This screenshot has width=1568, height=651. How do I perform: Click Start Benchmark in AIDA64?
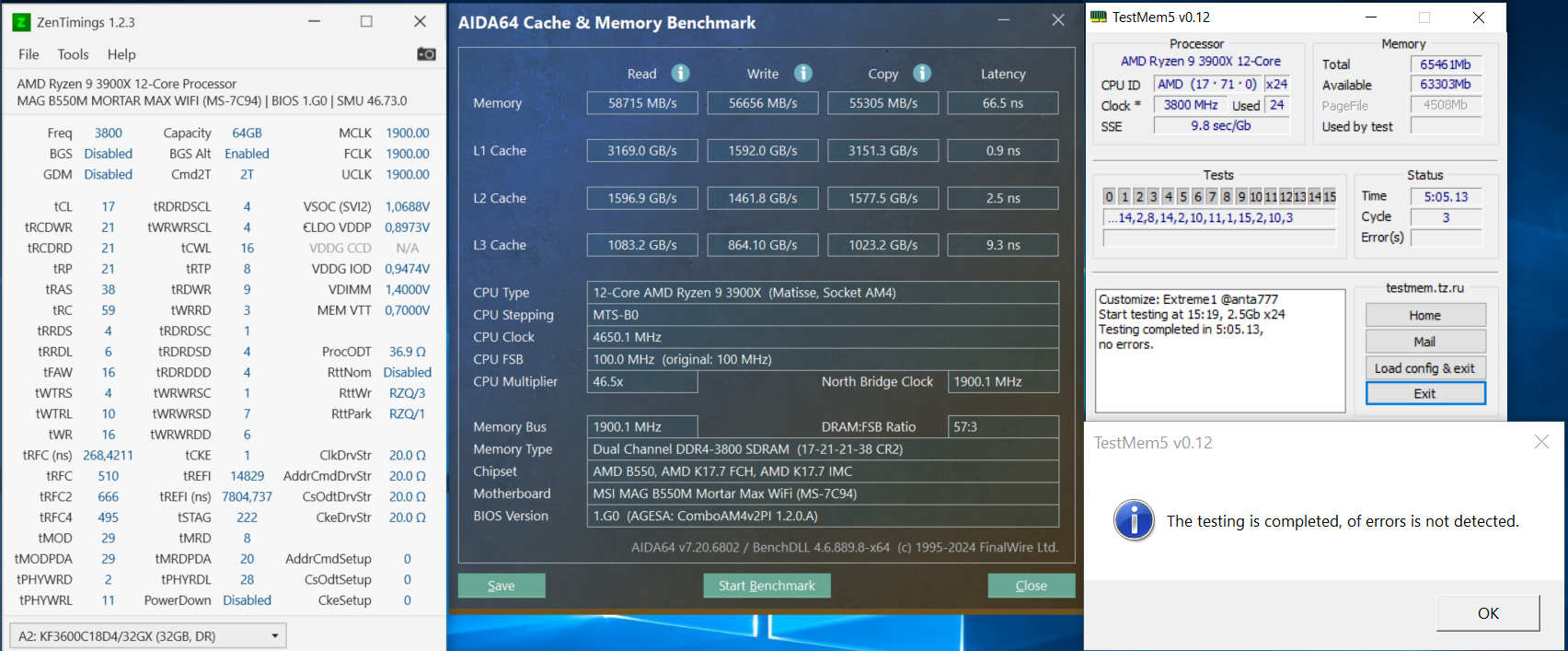[x=767, y=586]
